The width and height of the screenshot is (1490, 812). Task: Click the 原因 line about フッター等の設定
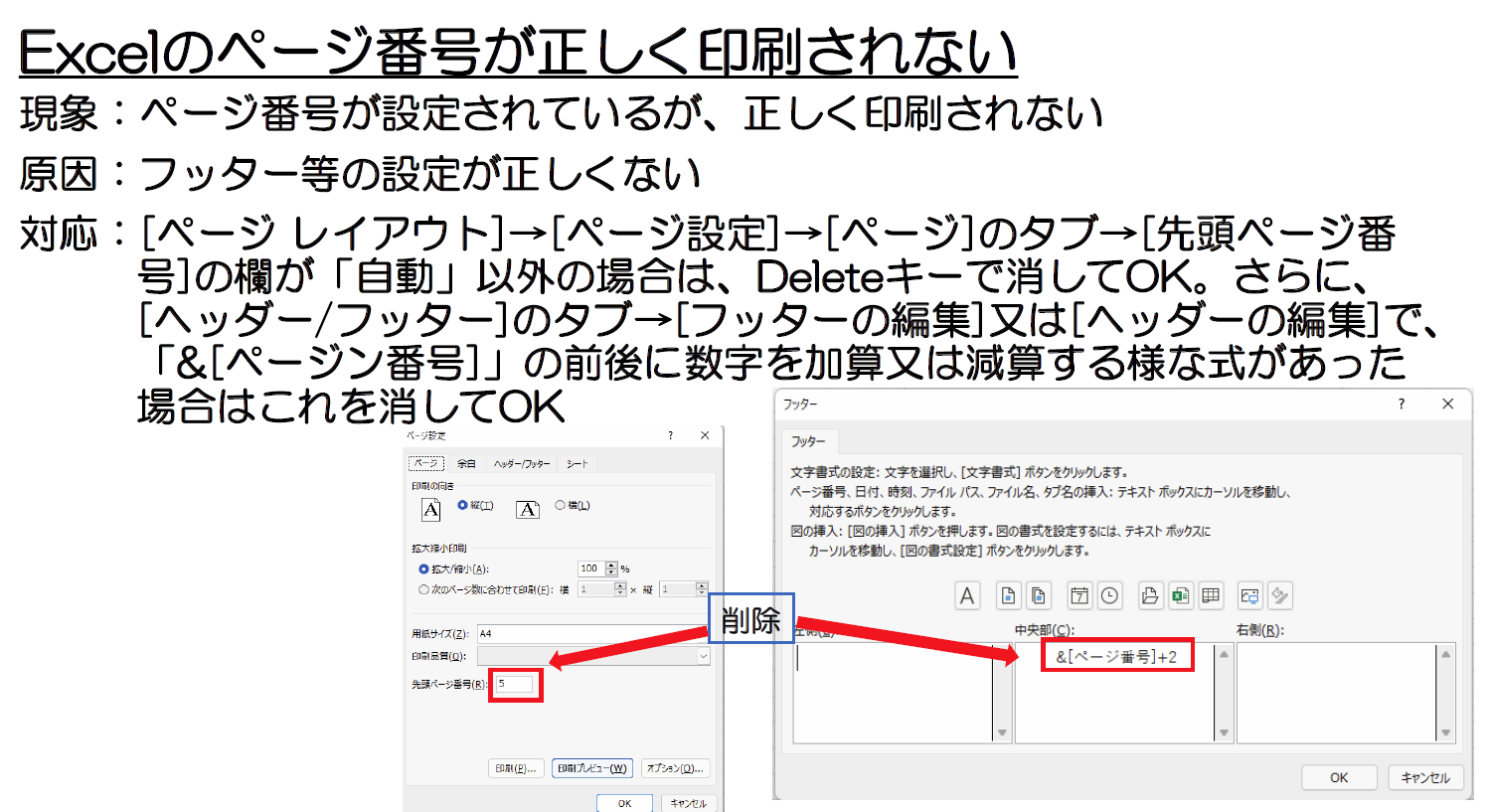click(x=360, y=174)
